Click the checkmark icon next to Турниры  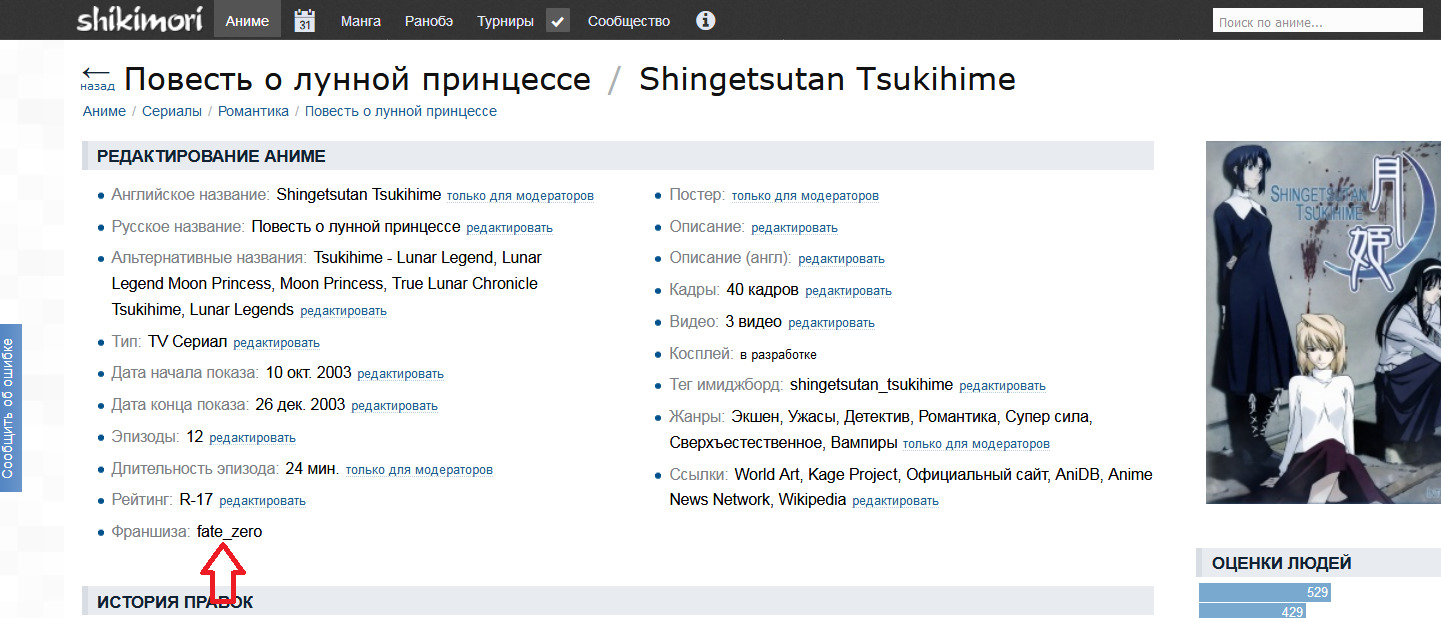(x=558, y=21)
